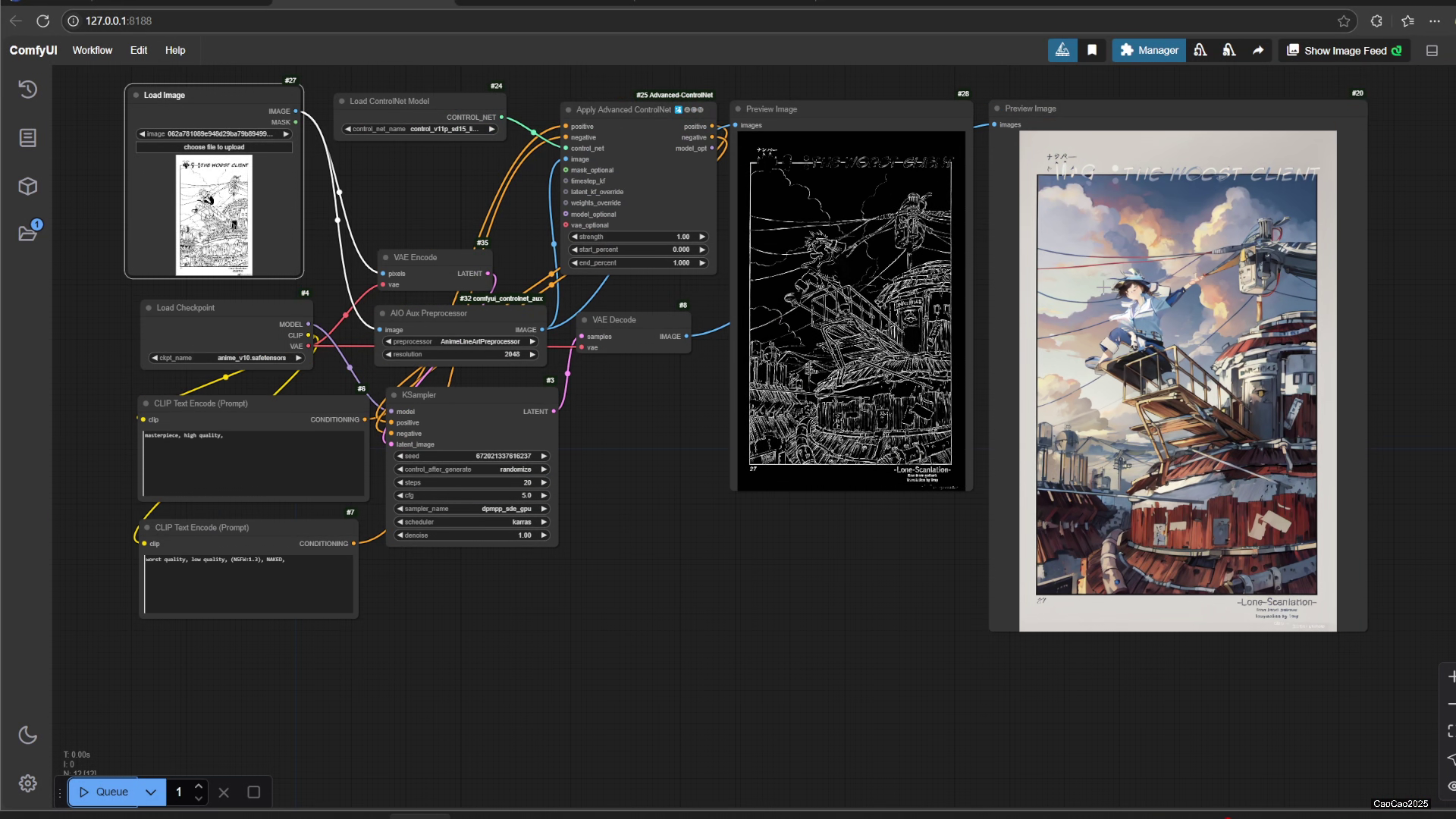Toggle the bottom panel icon

click(x=1432, y=50)
